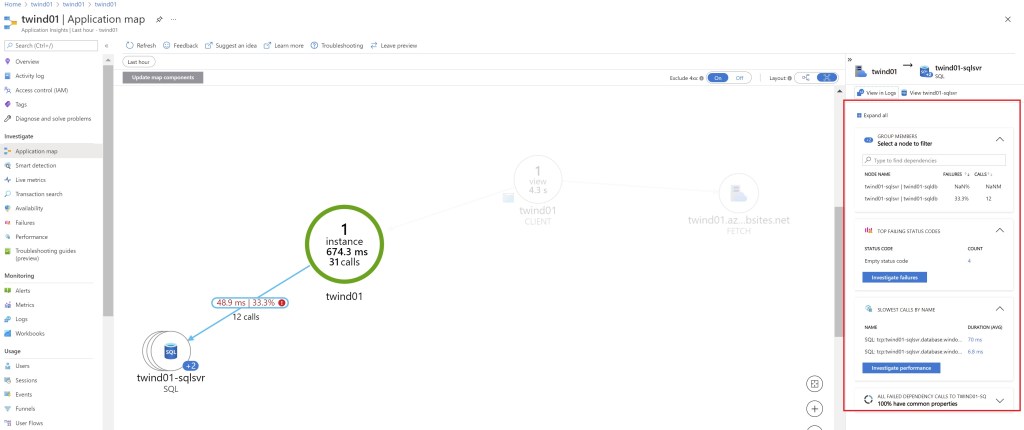Collapse the Group Members section

tap(999, 140)
